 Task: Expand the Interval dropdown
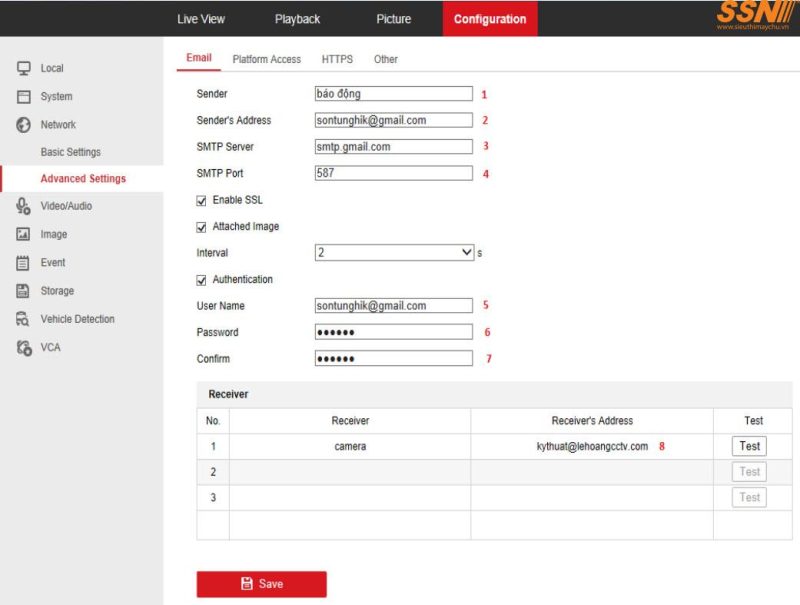[394, 253]
